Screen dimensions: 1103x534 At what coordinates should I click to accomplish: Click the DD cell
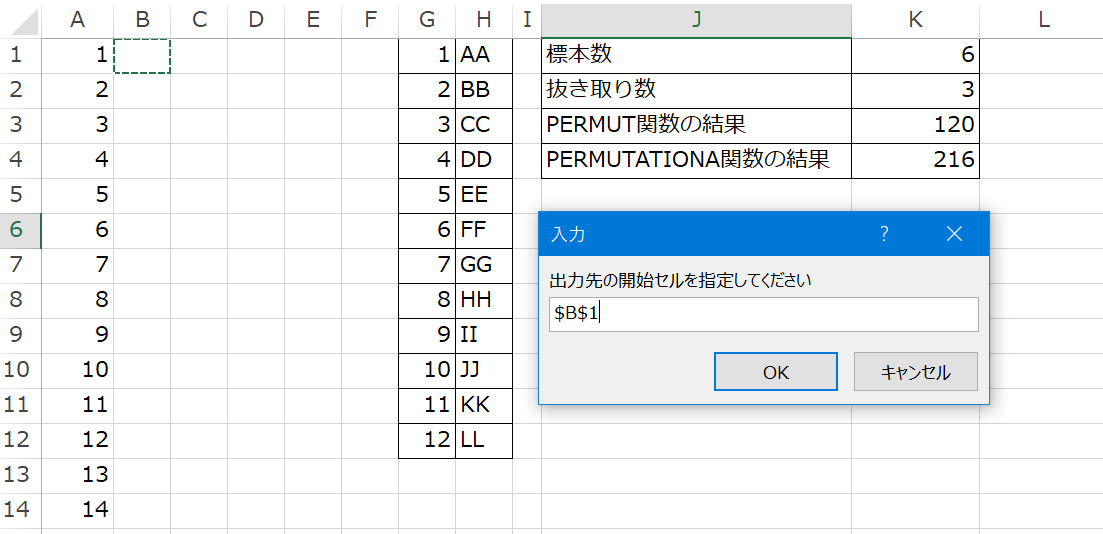click(484, 160)
